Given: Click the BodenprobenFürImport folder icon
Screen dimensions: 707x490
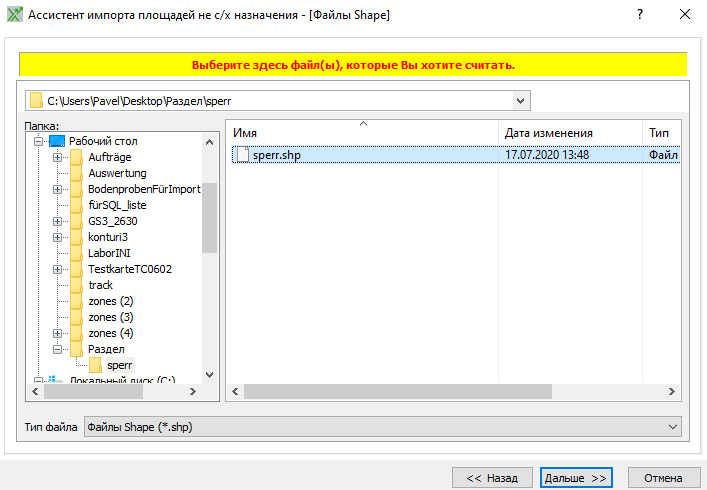Looking at the screenshot, I should pyautogui.click(x=76, y=189).
